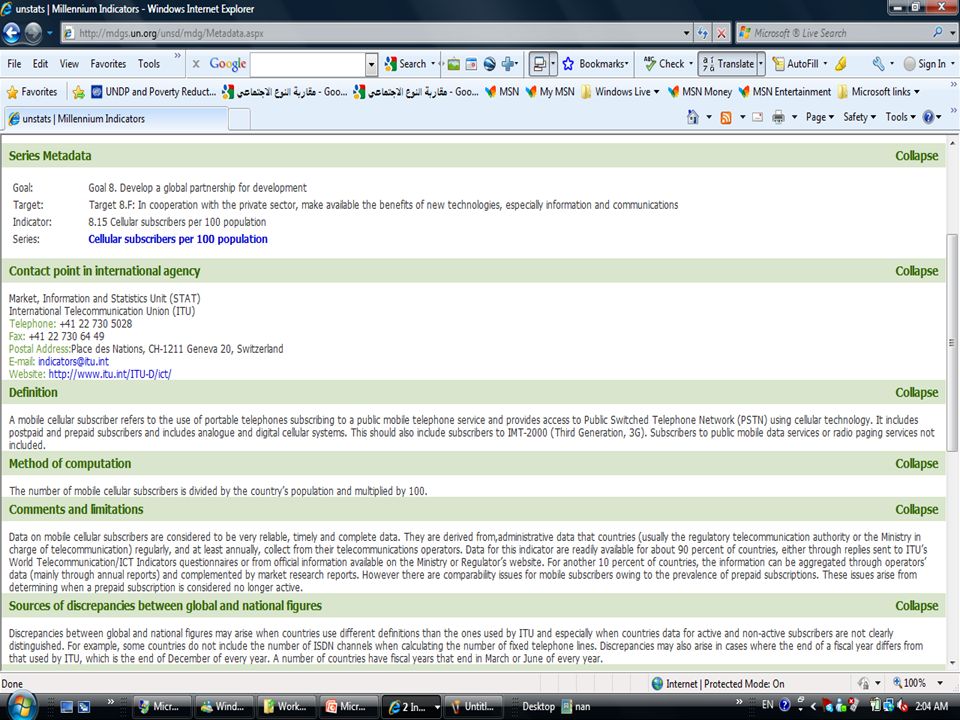Close the Google toolbar with the x
Screen dimensions: 960x720
click(x=196, y=64)
